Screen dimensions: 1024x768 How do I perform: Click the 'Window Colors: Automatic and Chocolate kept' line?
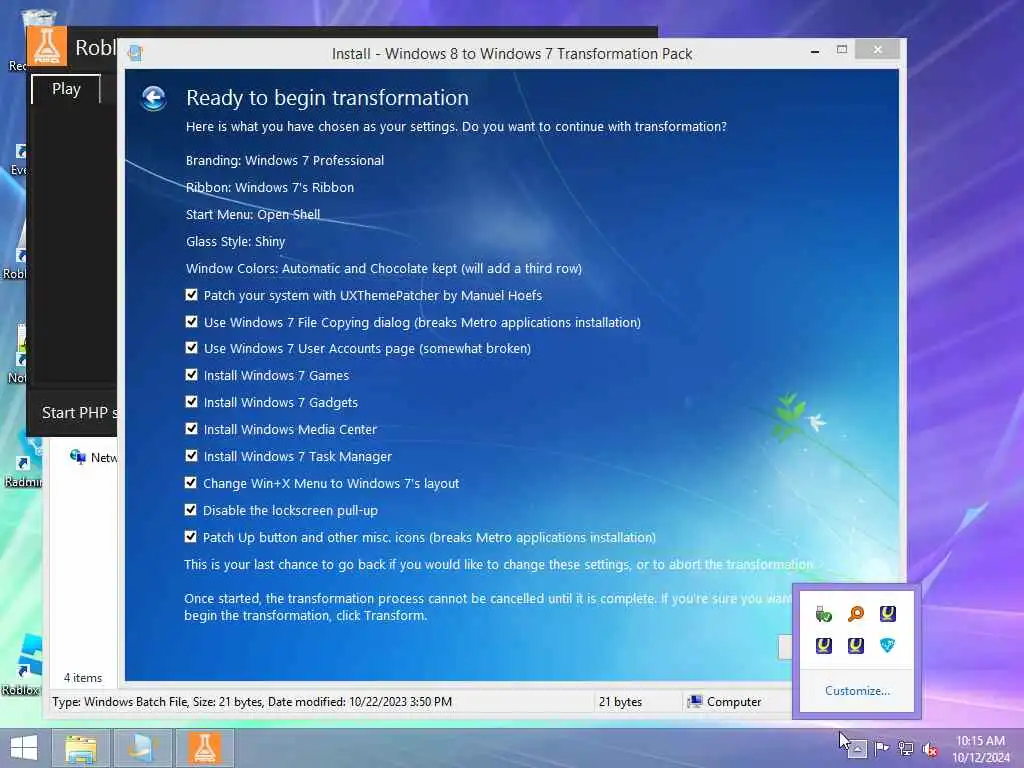point(384,268)
